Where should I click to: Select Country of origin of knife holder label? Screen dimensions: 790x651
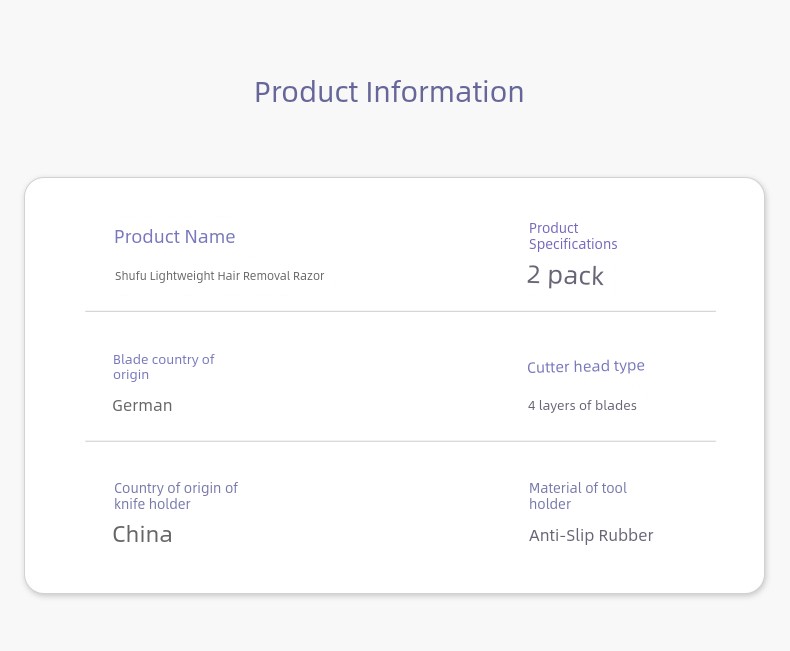pyautogui.click(x=175, y=496)
